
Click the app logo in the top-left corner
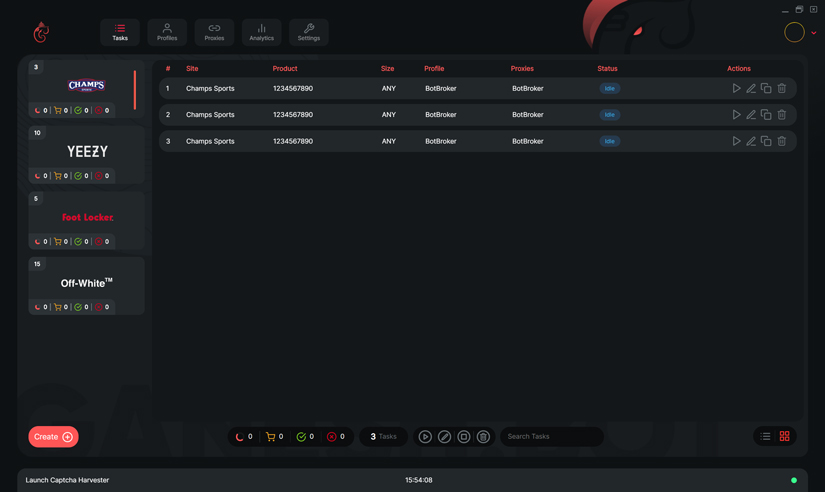pos(41,33)
